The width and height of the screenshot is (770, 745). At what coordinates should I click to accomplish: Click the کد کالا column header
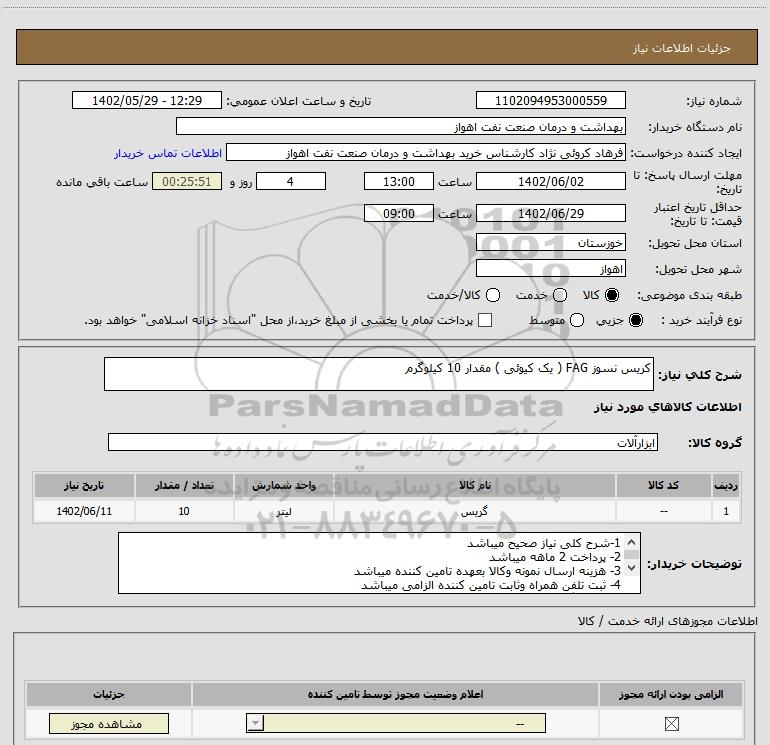coord(663,486)
